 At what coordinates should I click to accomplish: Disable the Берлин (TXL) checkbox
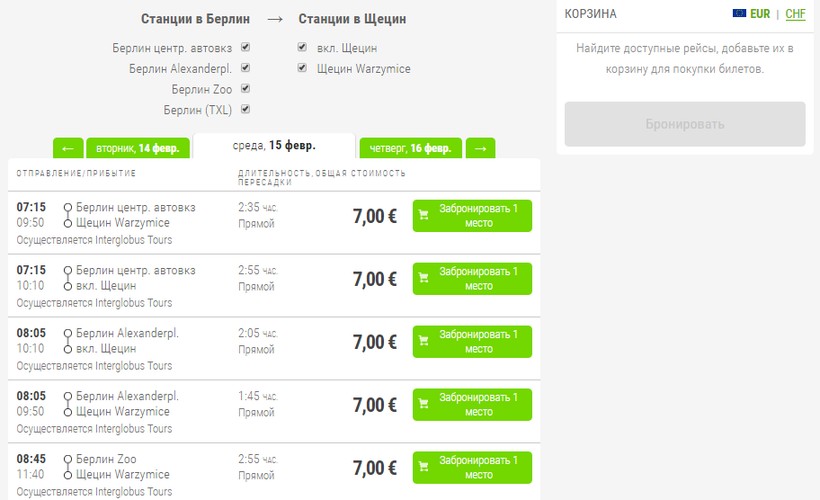point(245,110)
